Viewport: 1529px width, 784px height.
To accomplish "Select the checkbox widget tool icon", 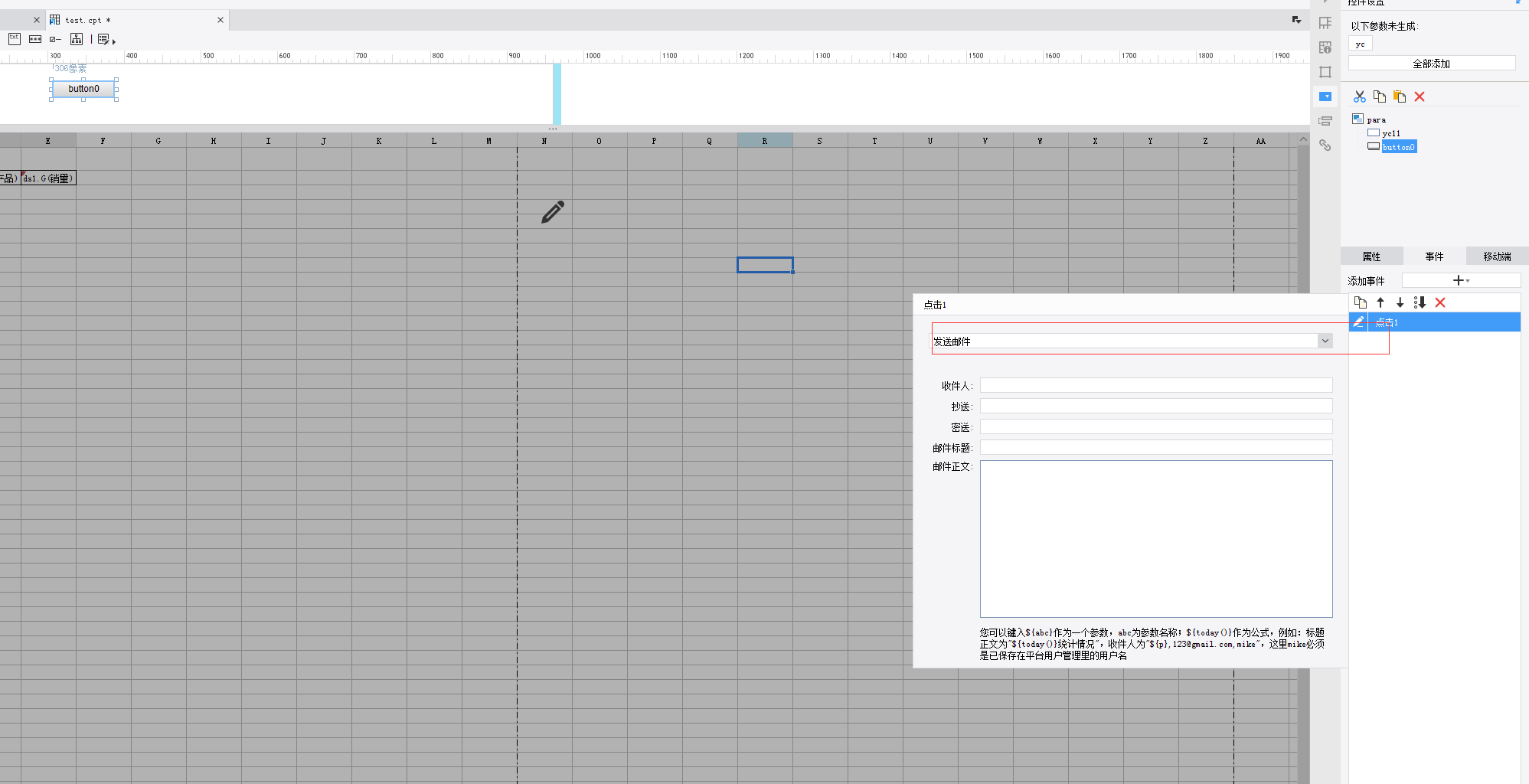I will click(x=56, y=39).
